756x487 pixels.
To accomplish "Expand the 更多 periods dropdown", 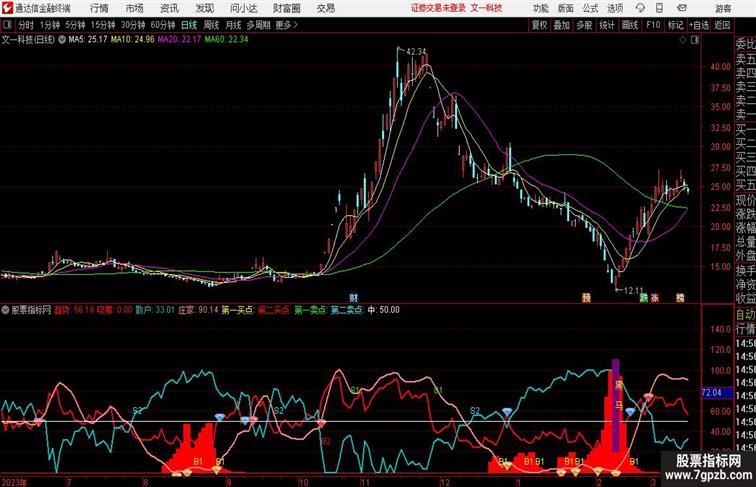I will 286,25.
